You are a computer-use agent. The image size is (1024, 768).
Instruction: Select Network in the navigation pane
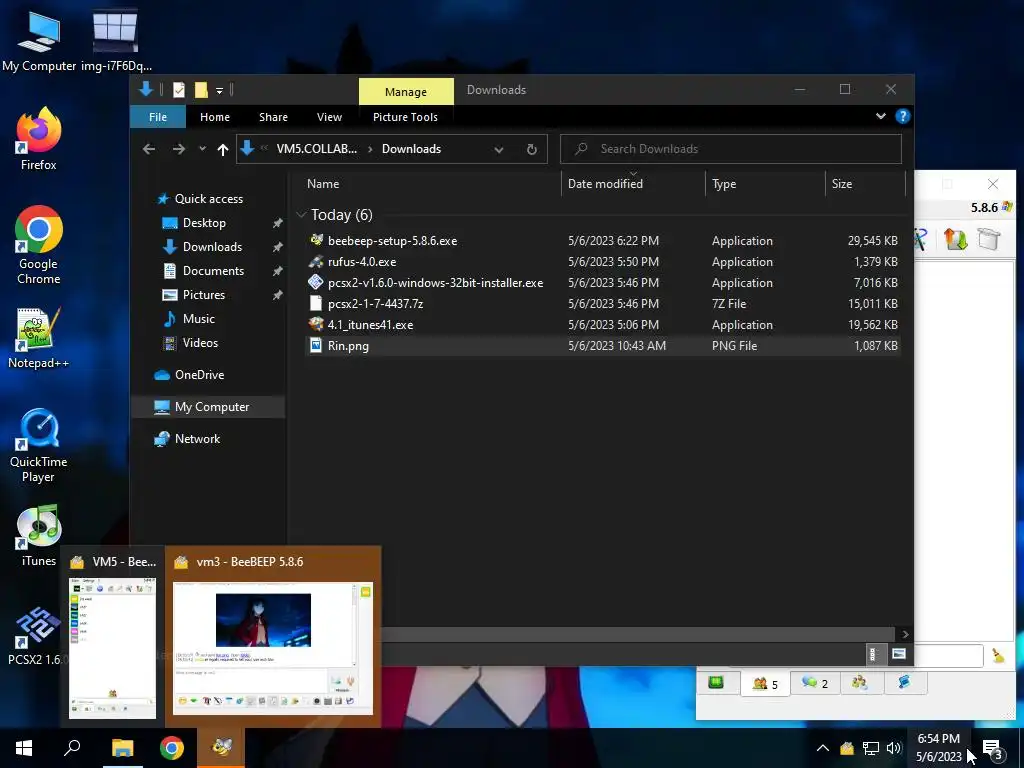(x=197, y=439)
